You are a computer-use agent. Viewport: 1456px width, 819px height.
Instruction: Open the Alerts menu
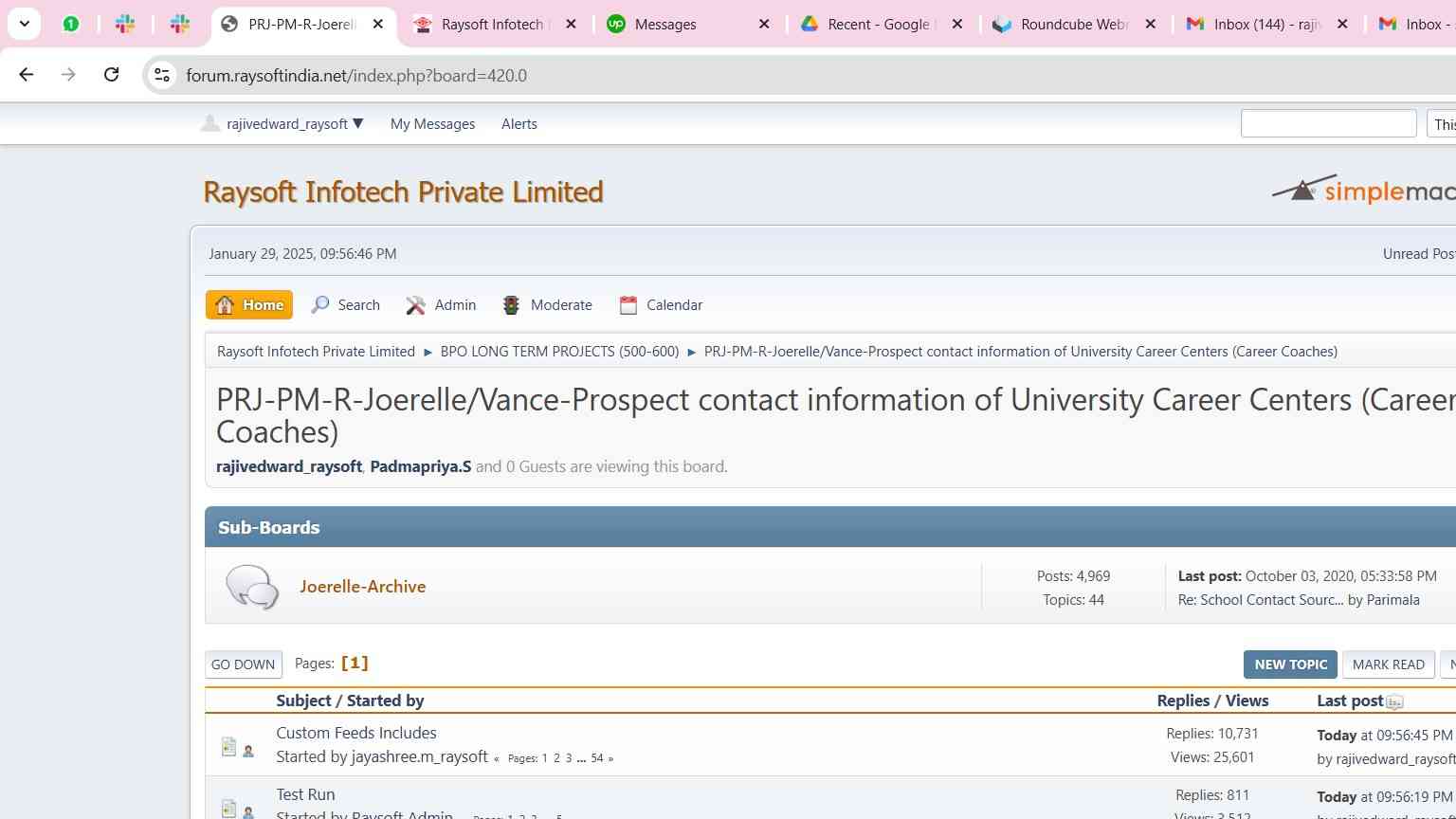pyautogui.click(x=519, y=124)
